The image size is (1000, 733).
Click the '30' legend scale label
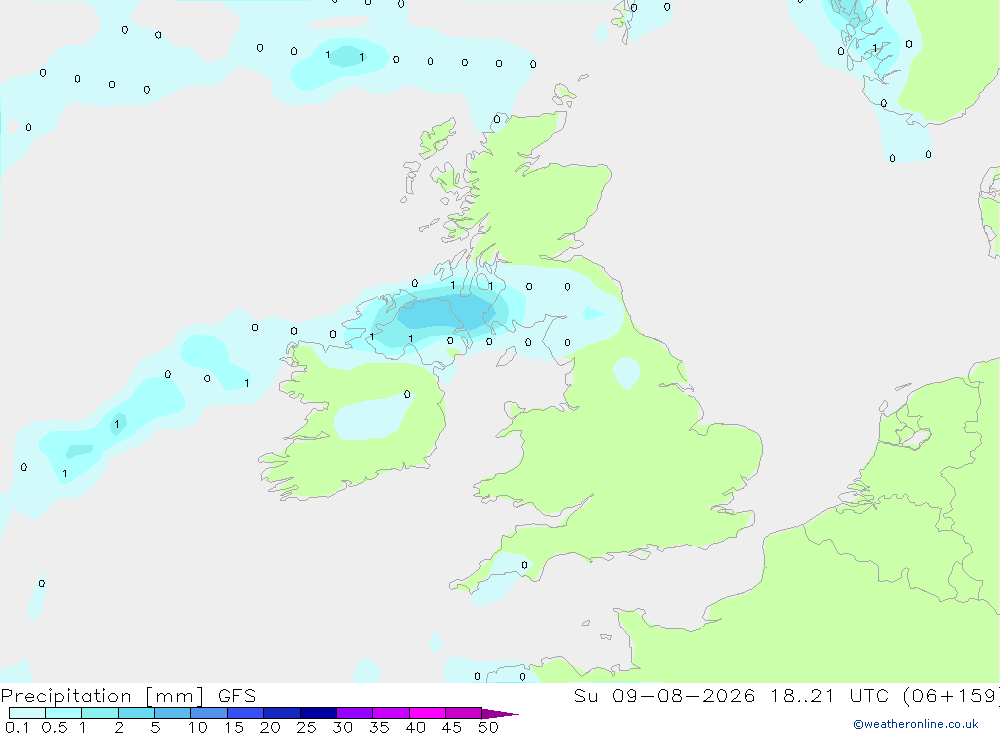click(x=342, y=727)
